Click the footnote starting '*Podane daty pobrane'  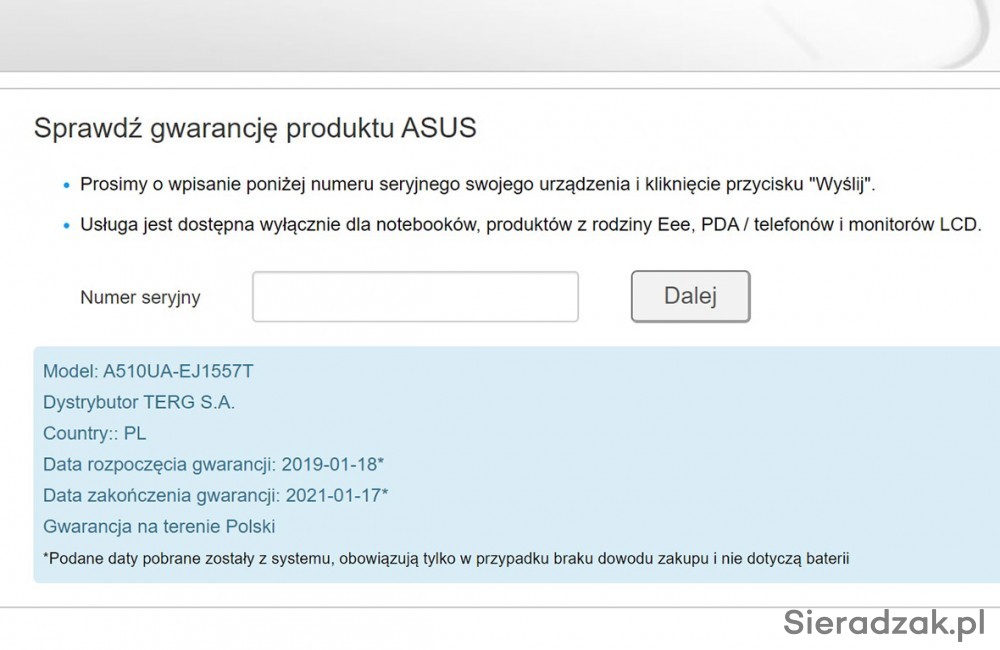(x=446, y=559)
